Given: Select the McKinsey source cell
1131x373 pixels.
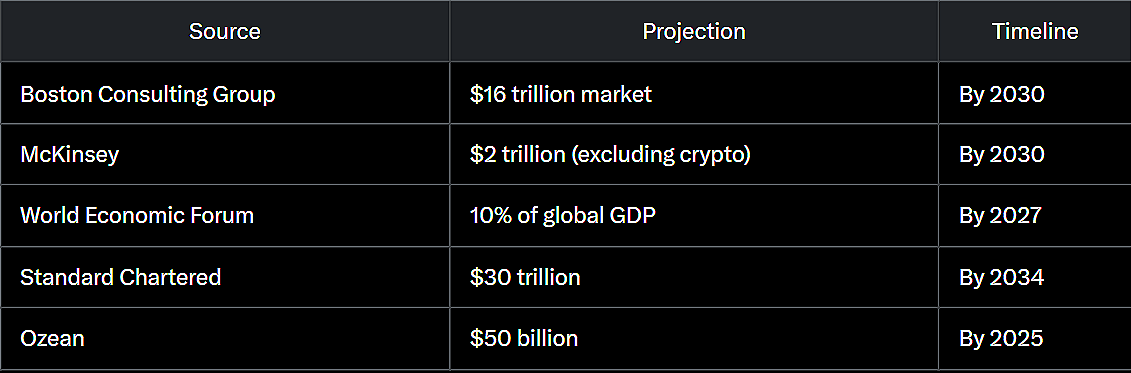Looking at the screenshot, I should [225, 154].
